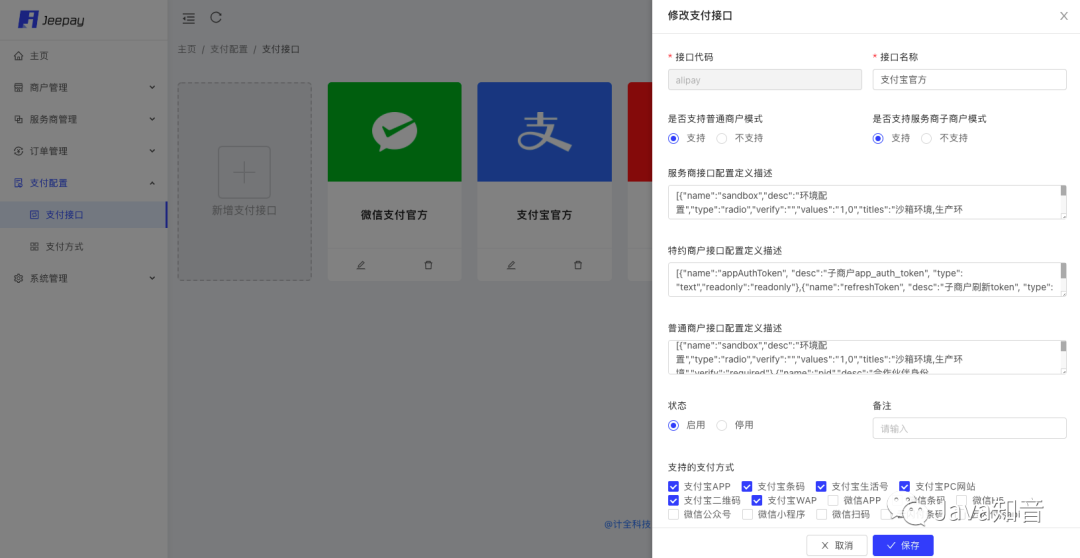This screenshot has height=558, width=1080.
Task: Expand the 服务商管理 sidebar menu
Action: click(83, 119)
